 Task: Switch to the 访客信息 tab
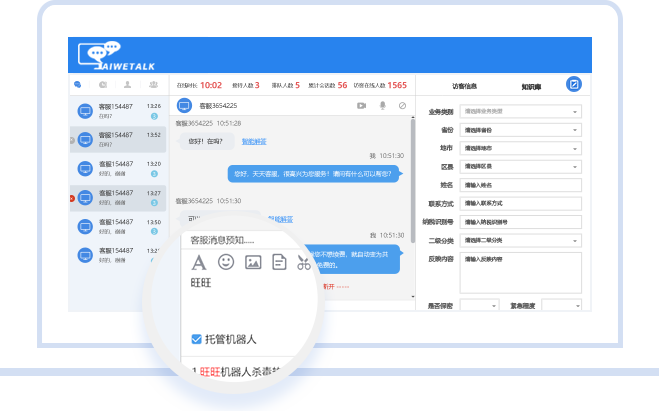click(465, 87)
